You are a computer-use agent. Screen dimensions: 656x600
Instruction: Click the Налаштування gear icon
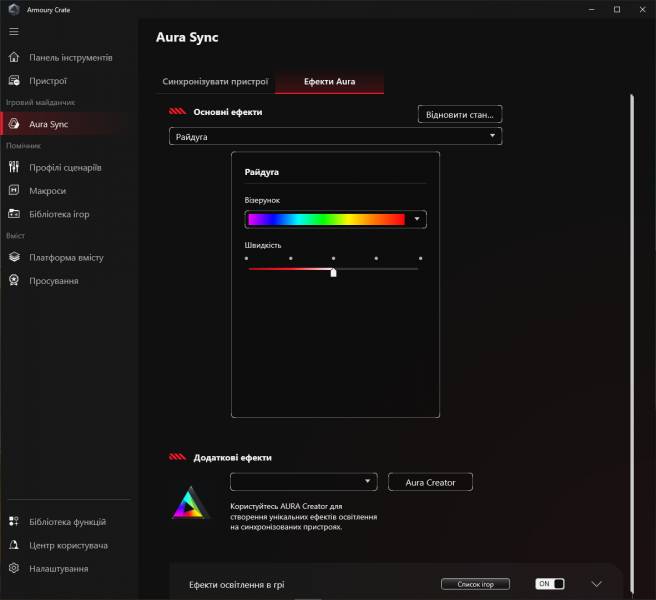pos(14,568)
